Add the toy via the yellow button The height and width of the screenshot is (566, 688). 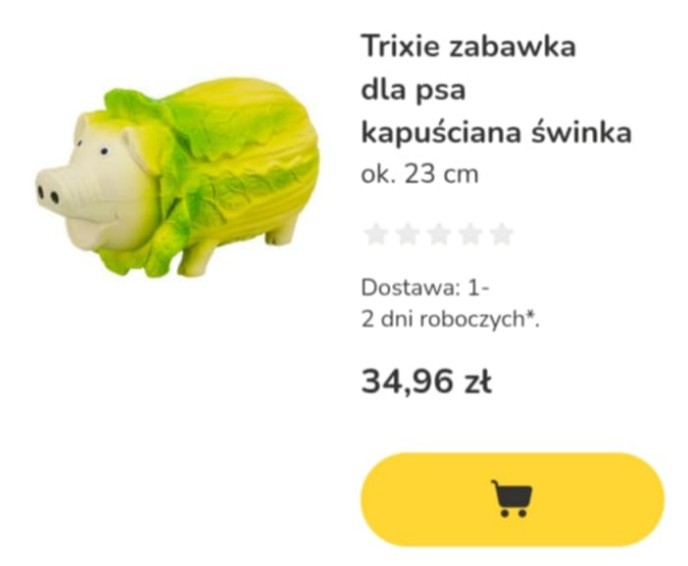click(x=512, y=499)
